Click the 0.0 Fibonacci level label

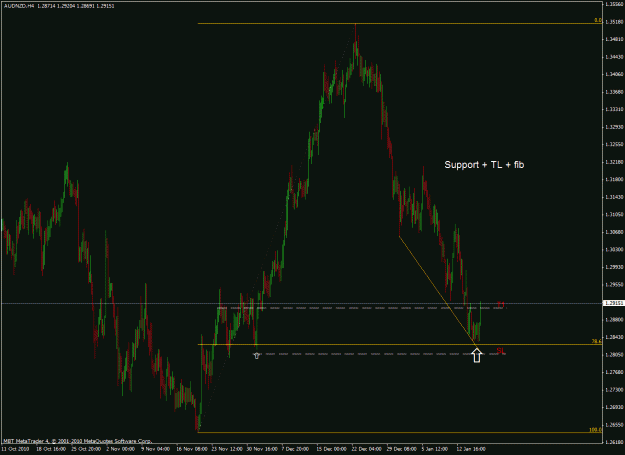click(598, 20)
